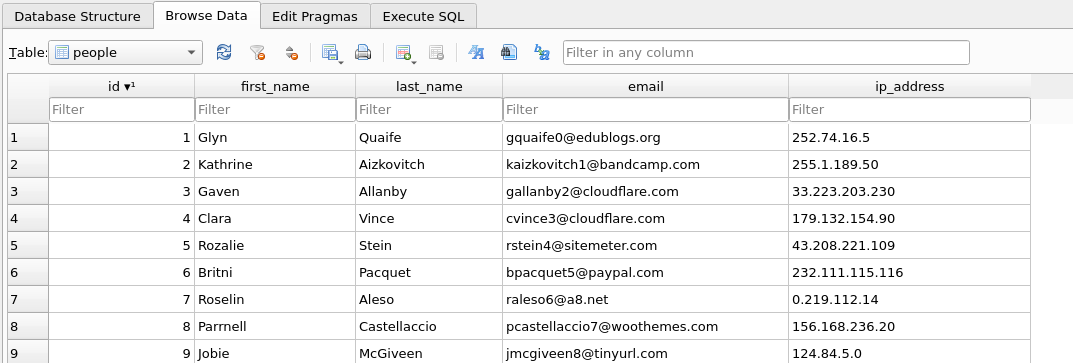Open the Edit Pragmas tab
Viewport: 1073px width, 363px height.
(315, 16)
